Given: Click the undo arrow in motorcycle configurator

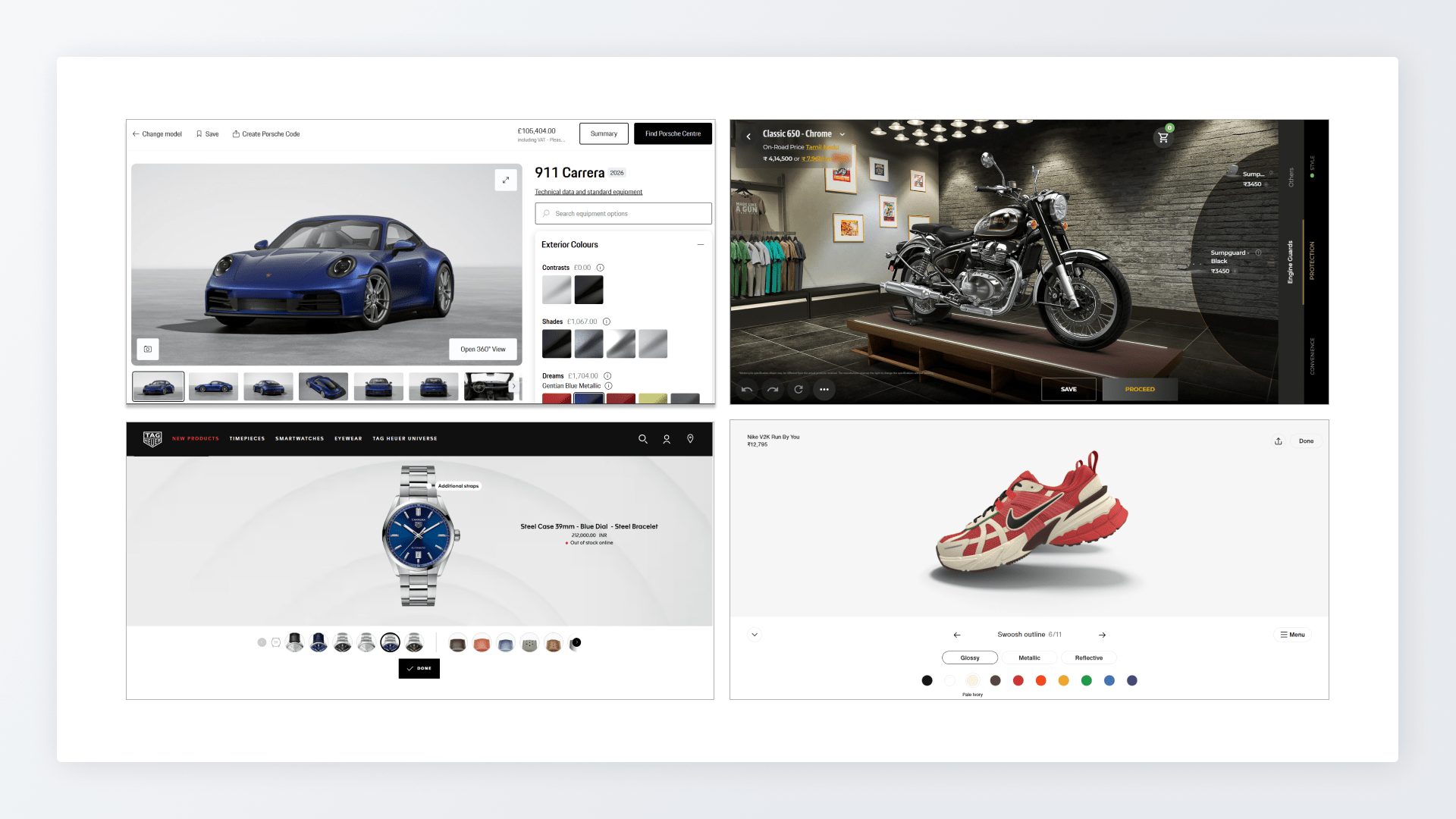Looking at the screenshot, I should (747, 390).
